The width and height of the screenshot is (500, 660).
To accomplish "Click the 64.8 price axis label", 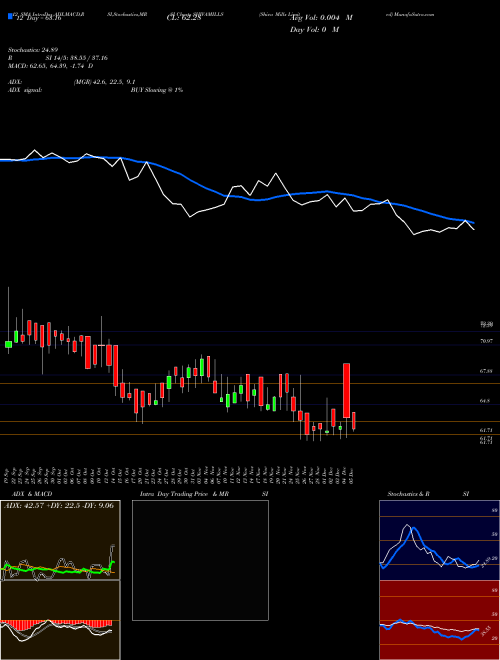I will (x=485, y=401).
